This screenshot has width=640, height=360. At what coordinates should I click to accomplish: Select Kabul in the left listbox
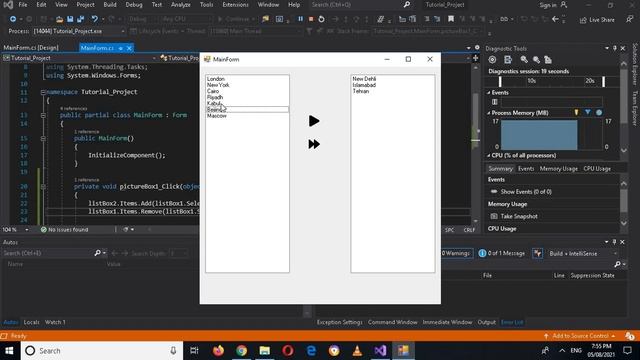tap(247, 103)
